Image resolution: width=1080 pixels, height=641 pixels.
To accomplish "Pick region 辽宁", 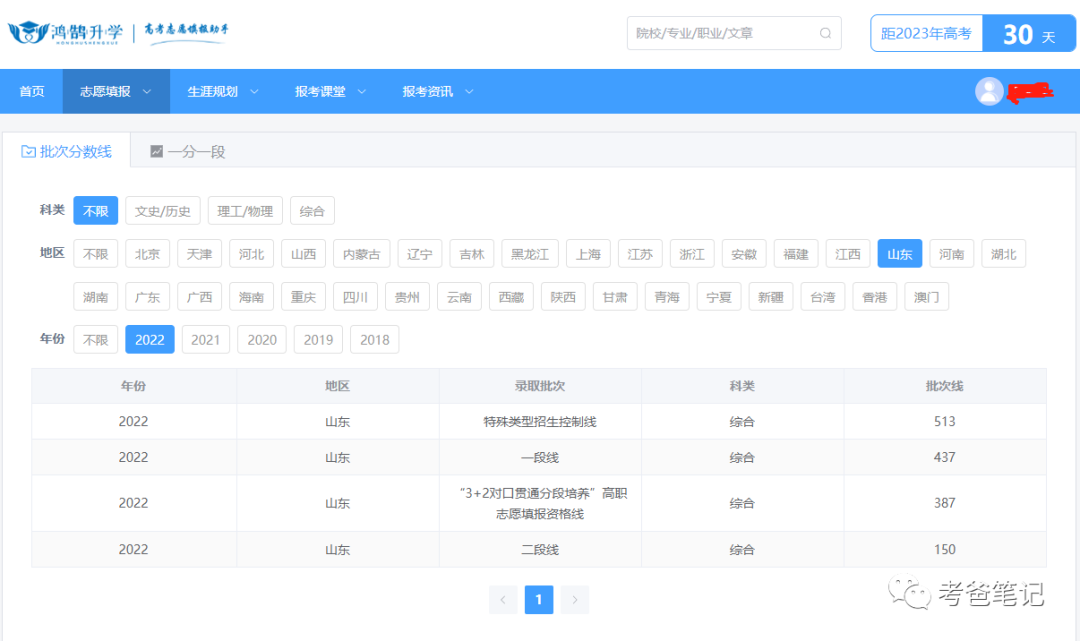I will point(419,254).
